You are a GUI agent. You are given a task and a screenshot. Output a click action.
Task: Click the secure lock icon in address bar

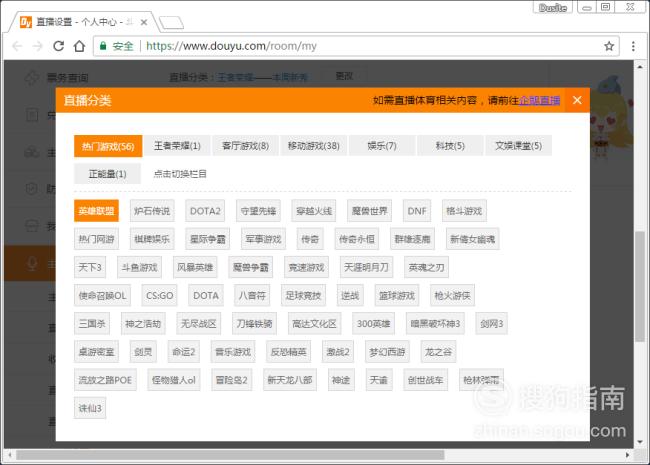(x=103, y=46)
